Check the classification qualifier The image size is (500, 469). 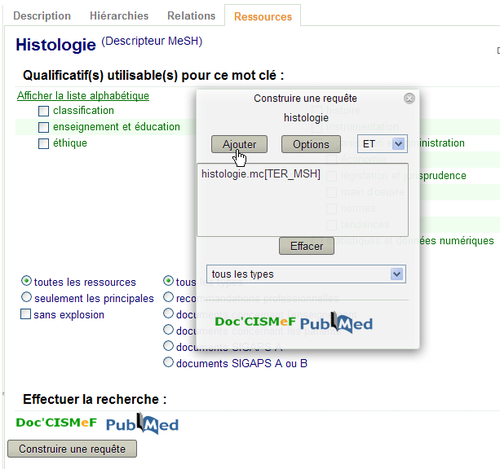pos(43,111)
